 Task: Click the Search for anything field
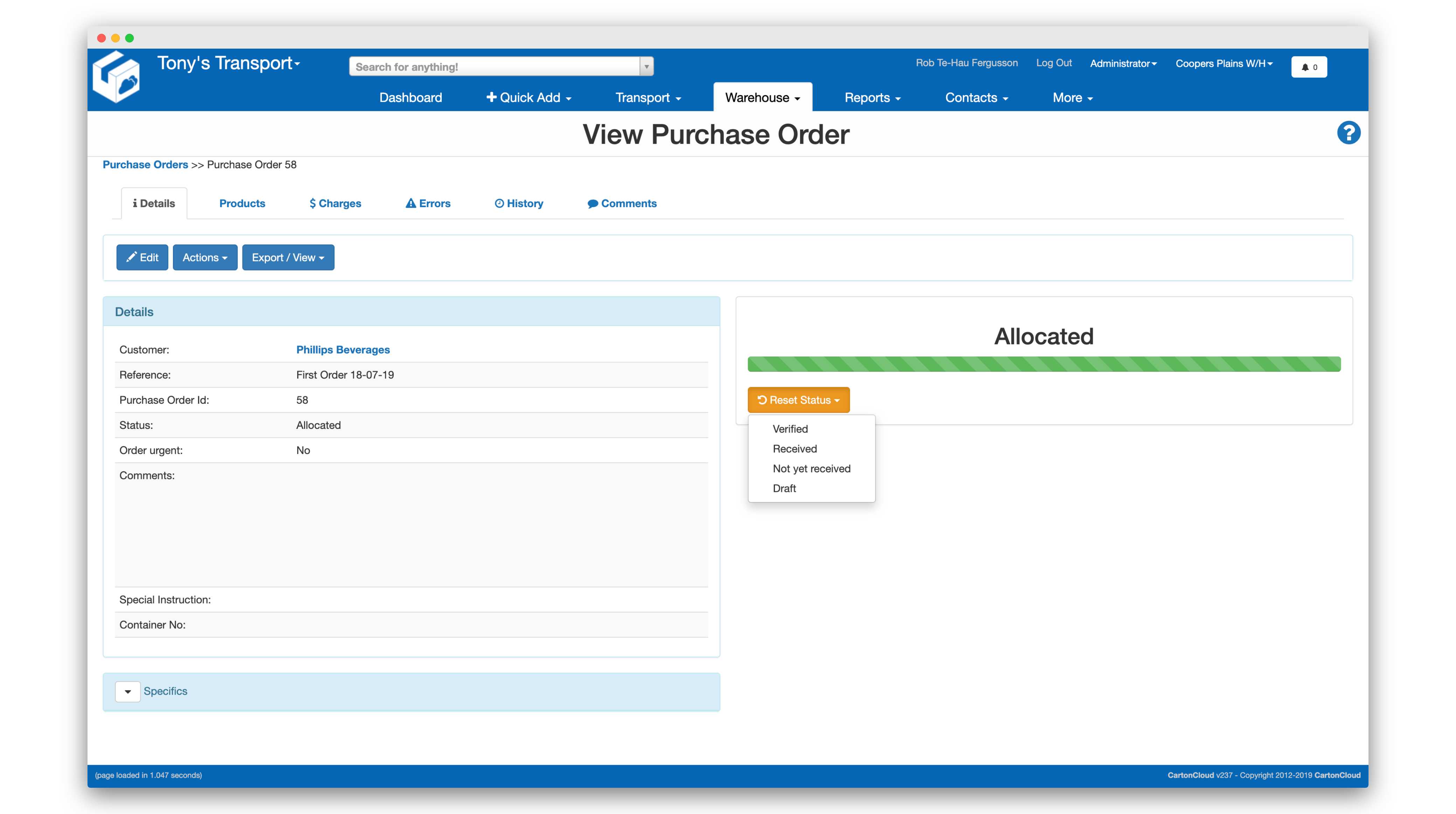tap(495, 67)
